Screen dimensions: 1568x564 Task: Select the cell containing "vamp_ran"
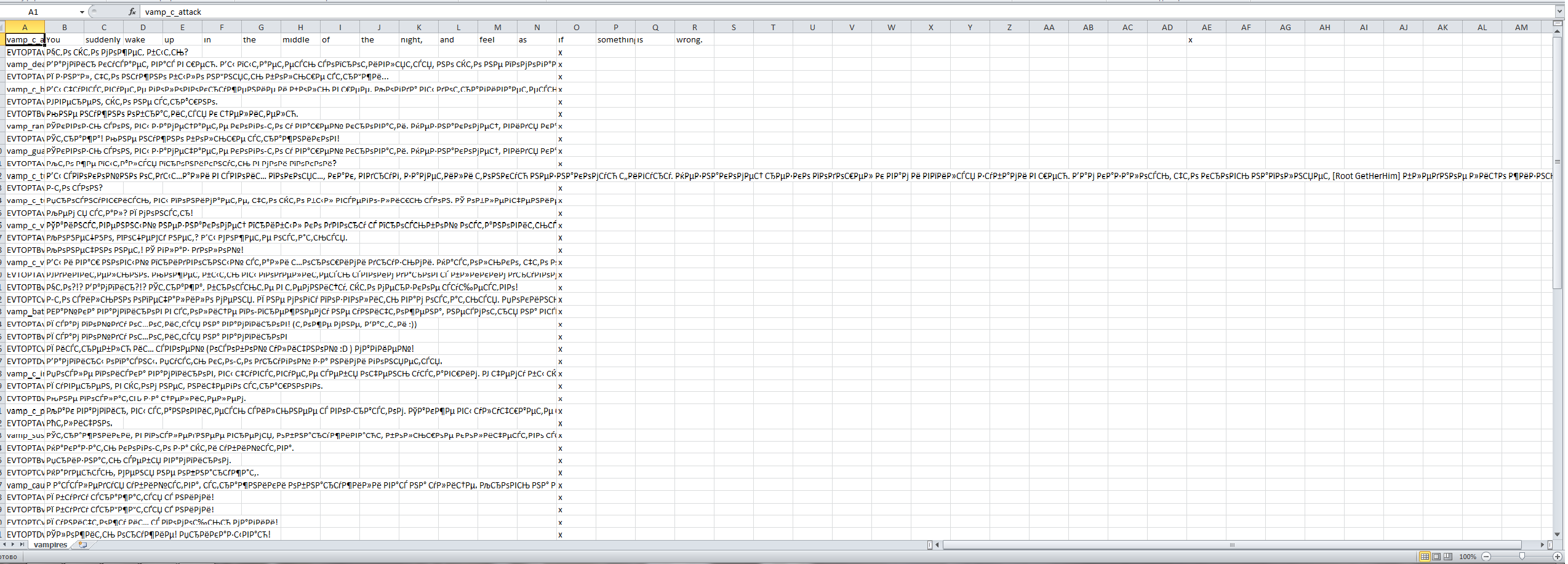pos(25,126)
